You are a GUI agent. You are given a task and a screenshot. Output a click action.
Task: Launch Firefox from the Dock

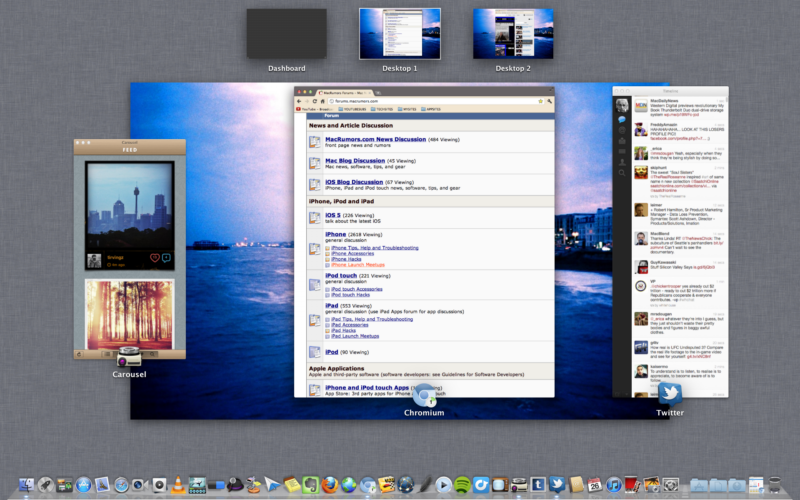click(x=330, y=485)
